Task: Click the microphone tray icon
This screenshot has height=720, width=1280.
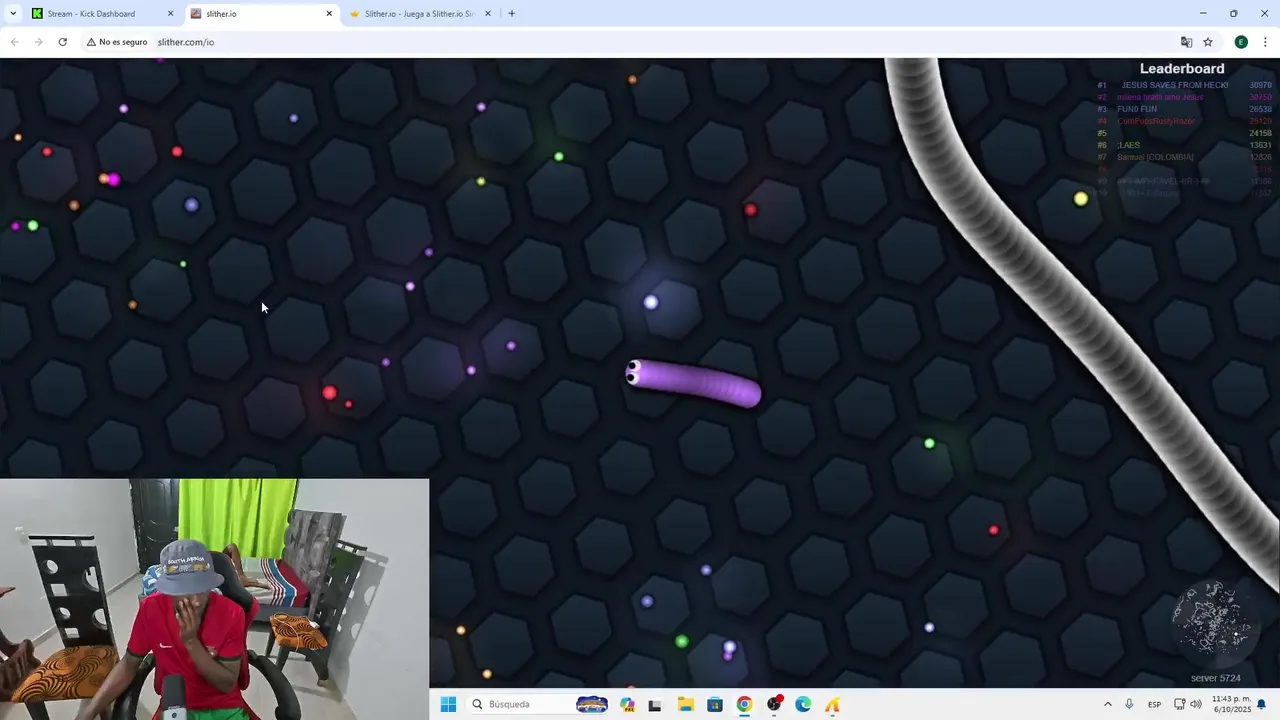Action: pos(1129,704)
